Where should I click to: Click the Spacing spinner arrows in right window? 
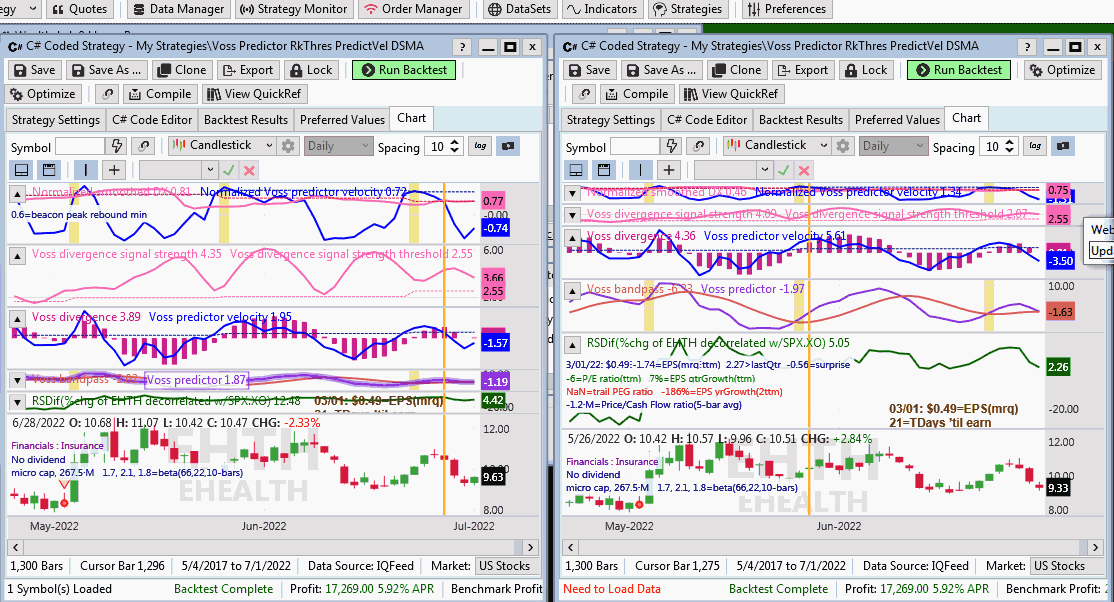point(1011,146)
